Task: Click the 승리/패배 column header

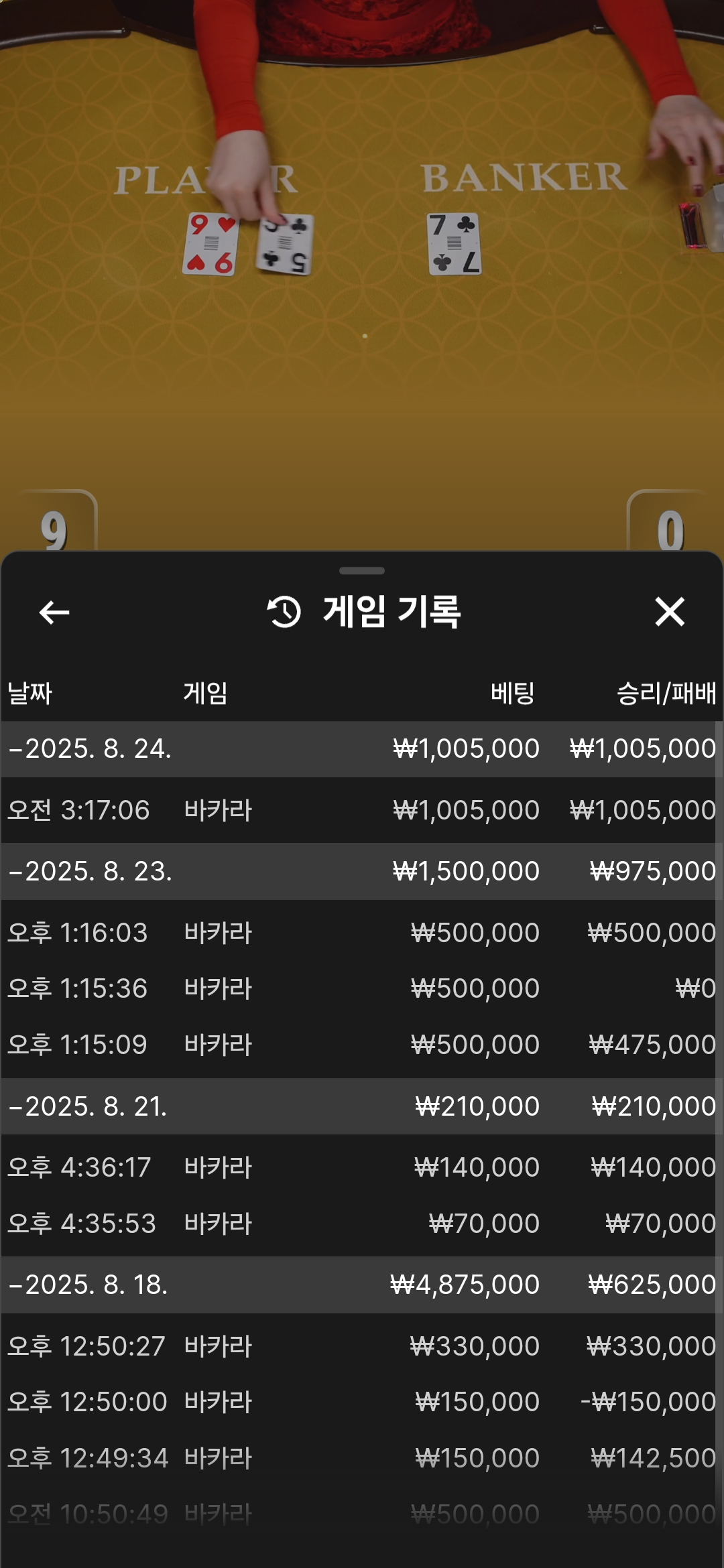Action: pyautogui.click(x=666, y=693)
